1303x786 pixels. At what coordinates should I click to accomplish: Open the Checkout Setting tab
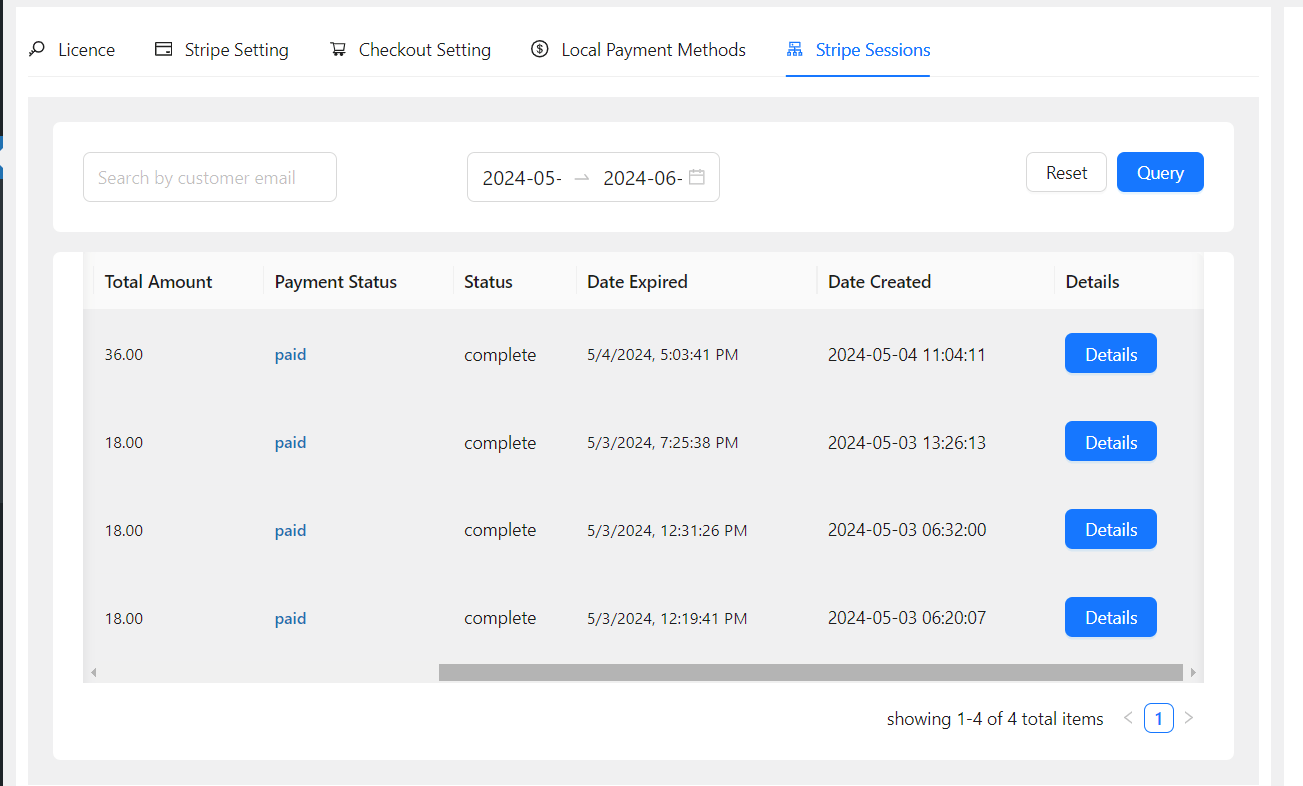pos(424,50)
